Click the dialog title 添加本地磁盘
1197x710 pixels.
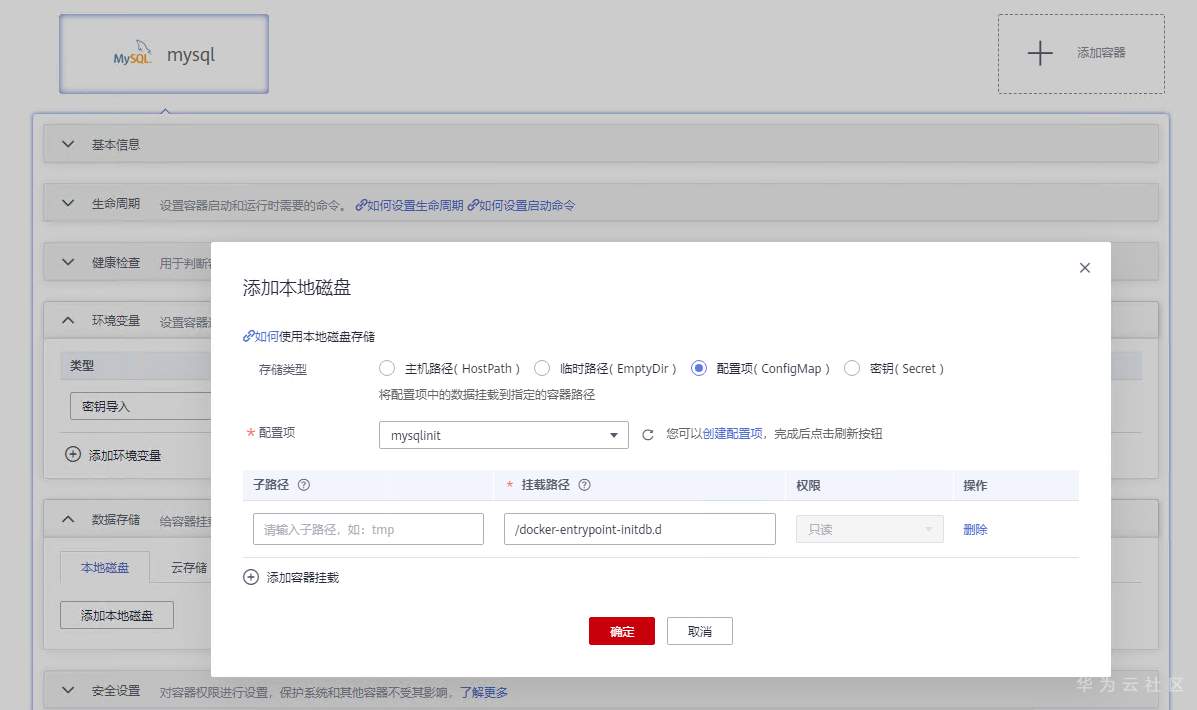coord(297,288)
